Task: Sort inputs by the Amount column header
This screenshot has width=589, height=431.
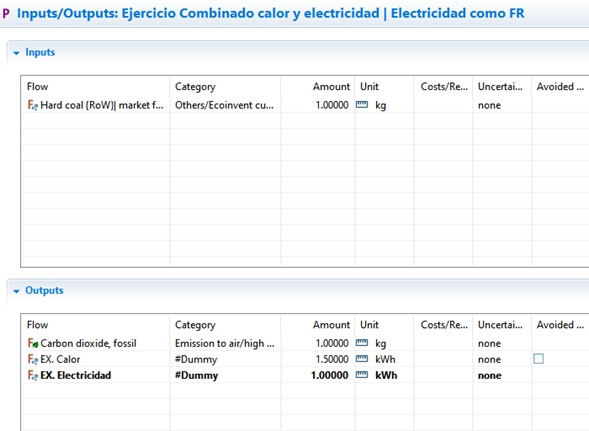Action: [x=331, y=87]
